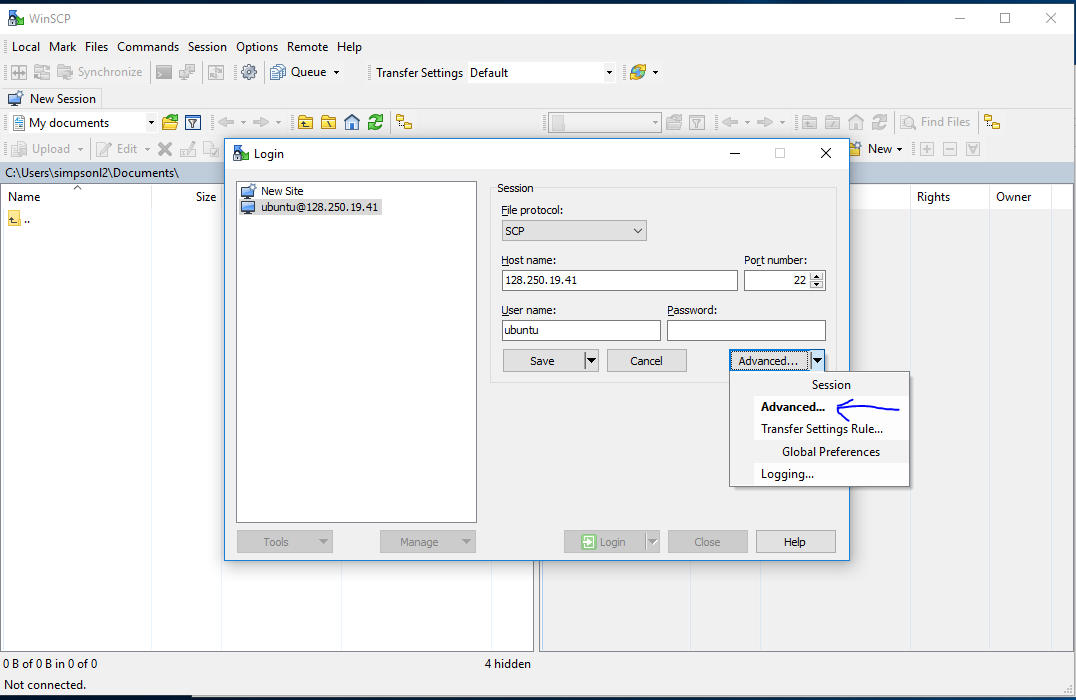
Task: Click the local Open Directory folder icon
Action: point(170,122)
